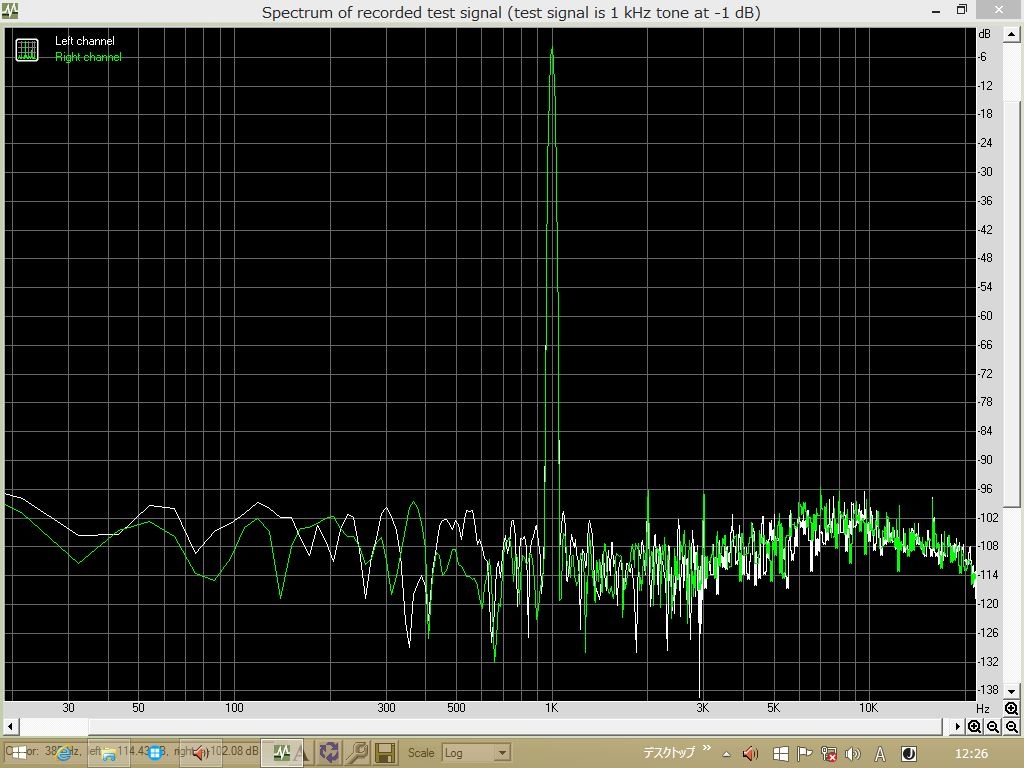The height and width of the screenshot is (768, 1024).
Task: Click the vertical scrollbar up arrow
Action: coord(1011,34)
